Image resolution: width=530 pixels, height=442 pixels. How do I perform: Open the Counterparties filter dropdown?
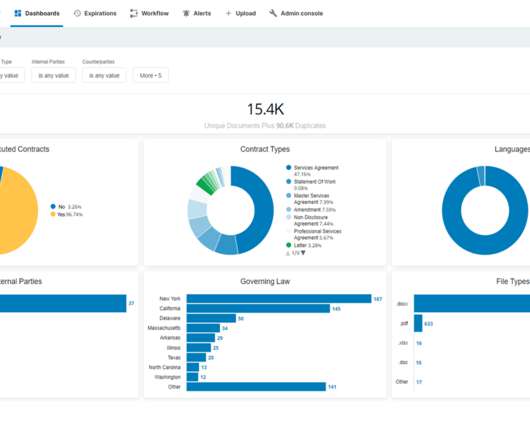tap(104, 75)
